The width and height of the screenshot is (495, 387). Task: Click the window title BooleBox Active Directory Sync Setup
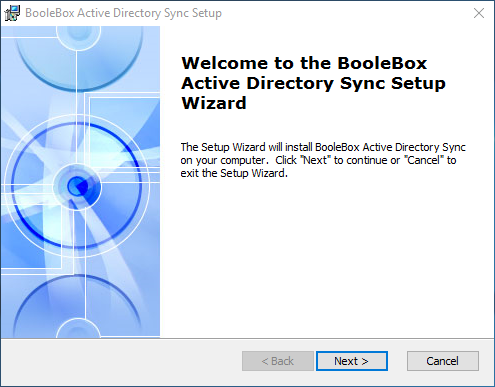(x=123, y=13)
